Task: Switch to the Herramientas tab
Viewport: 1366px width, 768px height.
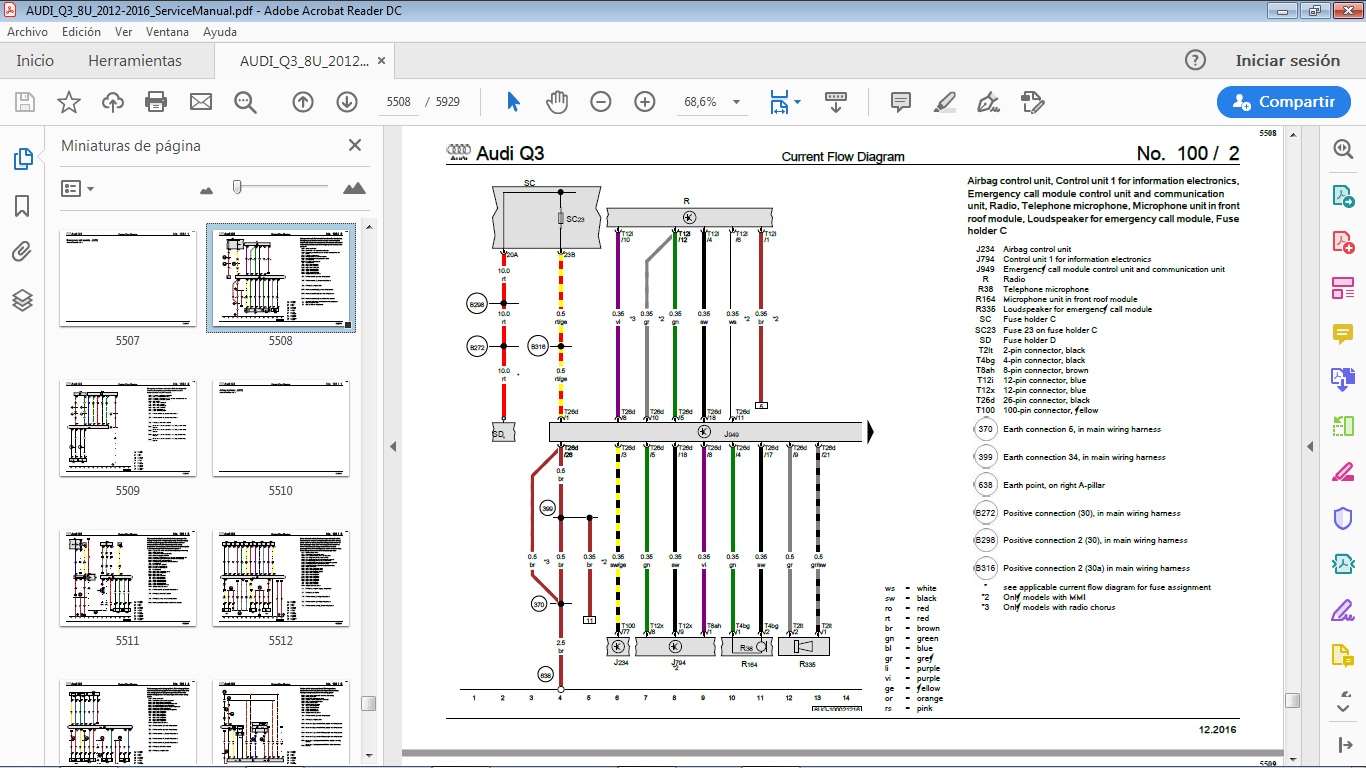Action: tap(135, 60)
